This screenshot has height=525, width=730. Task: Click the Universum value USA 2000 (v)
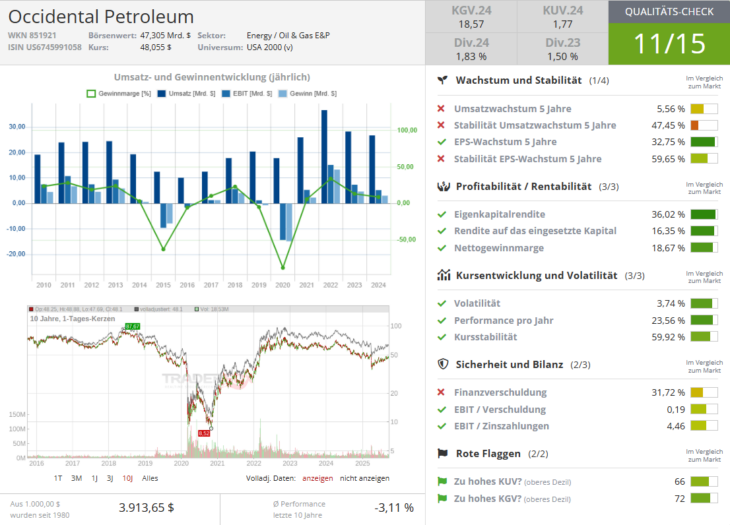click(270, 47)
